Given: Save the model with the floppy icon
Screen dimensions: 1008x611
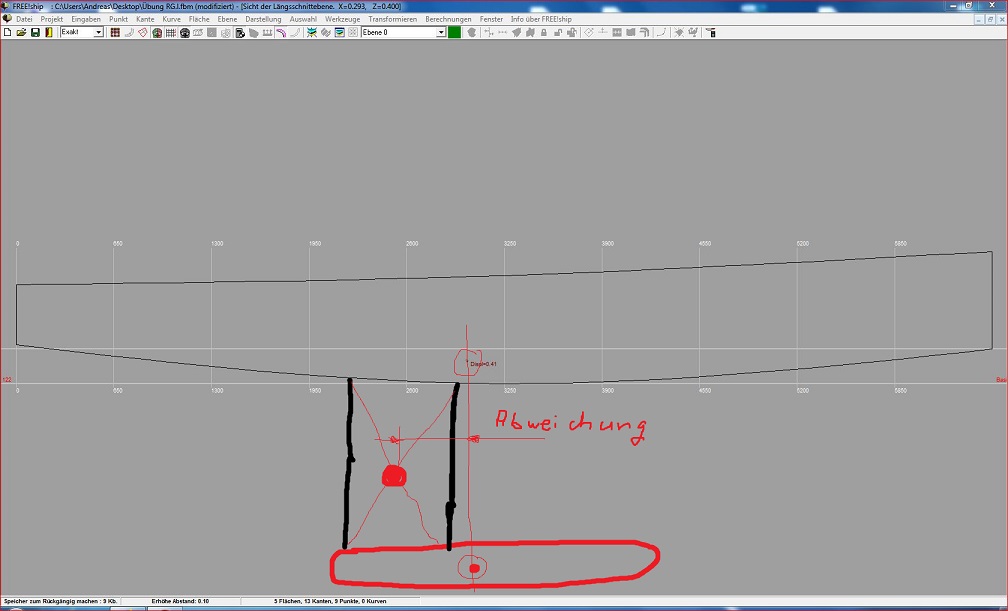Looking at the screenshot, I should pyautogui.click(x=35, y=33).
